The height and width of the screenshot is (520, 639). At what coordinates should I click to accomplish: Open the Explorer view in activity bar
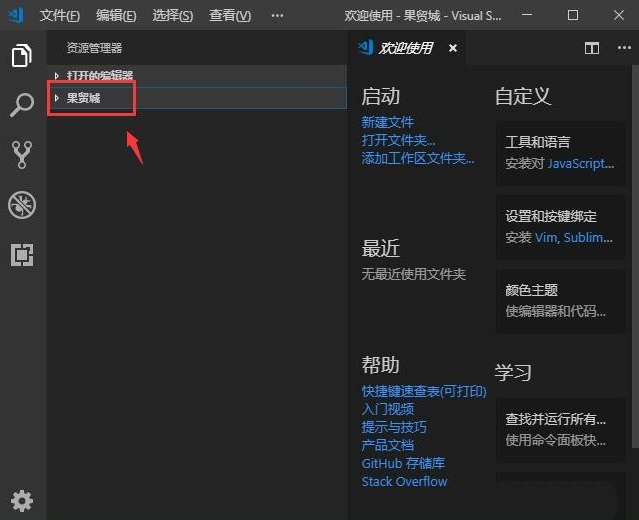point(22,55)
